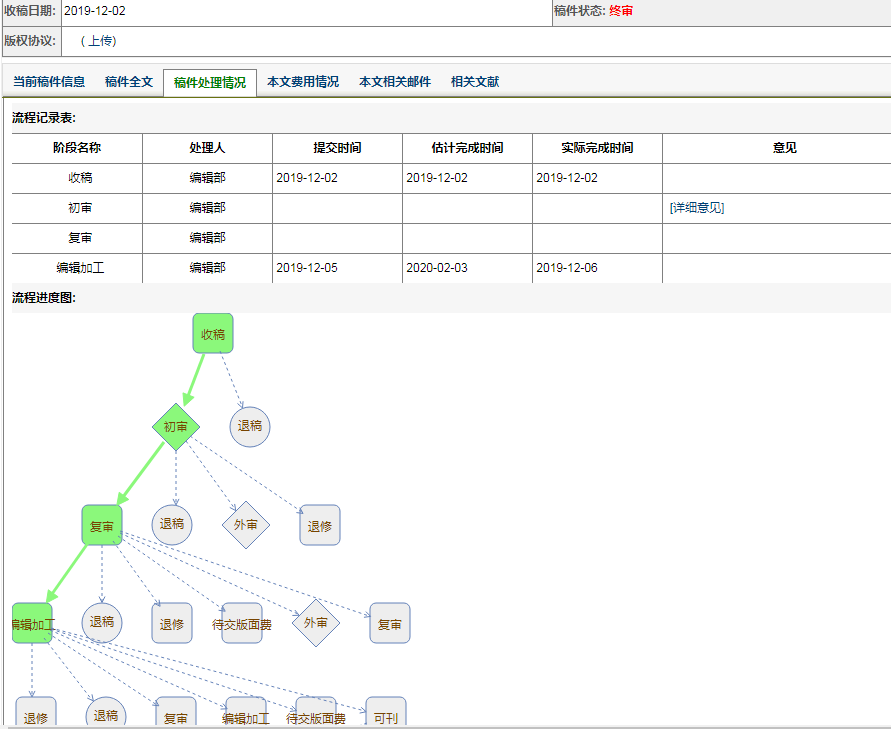This screenshot has height=729, width=891.
Task: Switch to 本文相关邮件 tab
Action: click(x=395, y=82)
